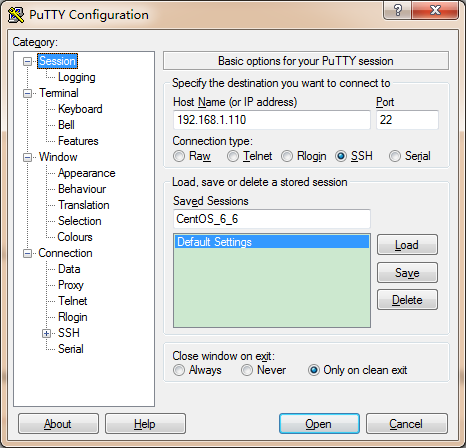466x448 pixels.
Task: Open the Data settings category
Action: click(x=69, y=269)
